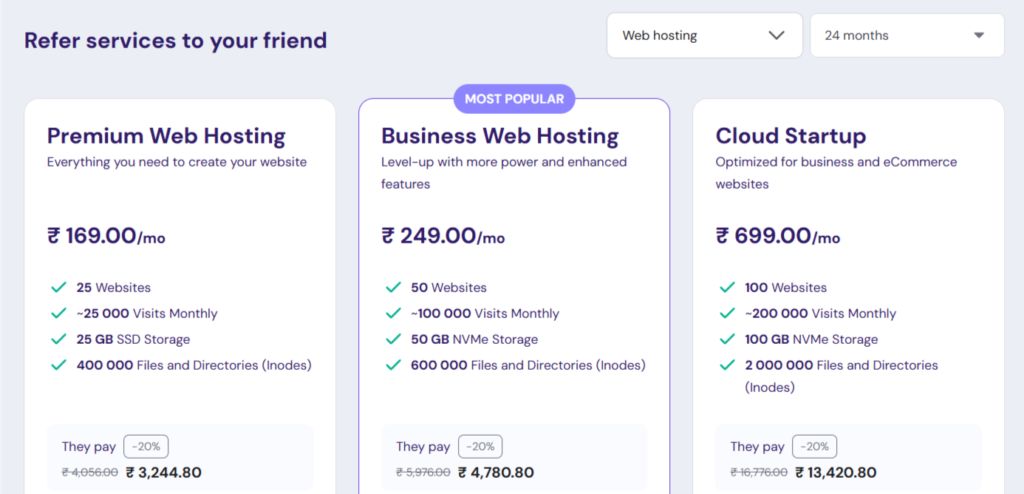Click checkmark icon next to 25 GB SSD Storage
The width and height of the screenshot is (1024, 494).
(55, 340)
